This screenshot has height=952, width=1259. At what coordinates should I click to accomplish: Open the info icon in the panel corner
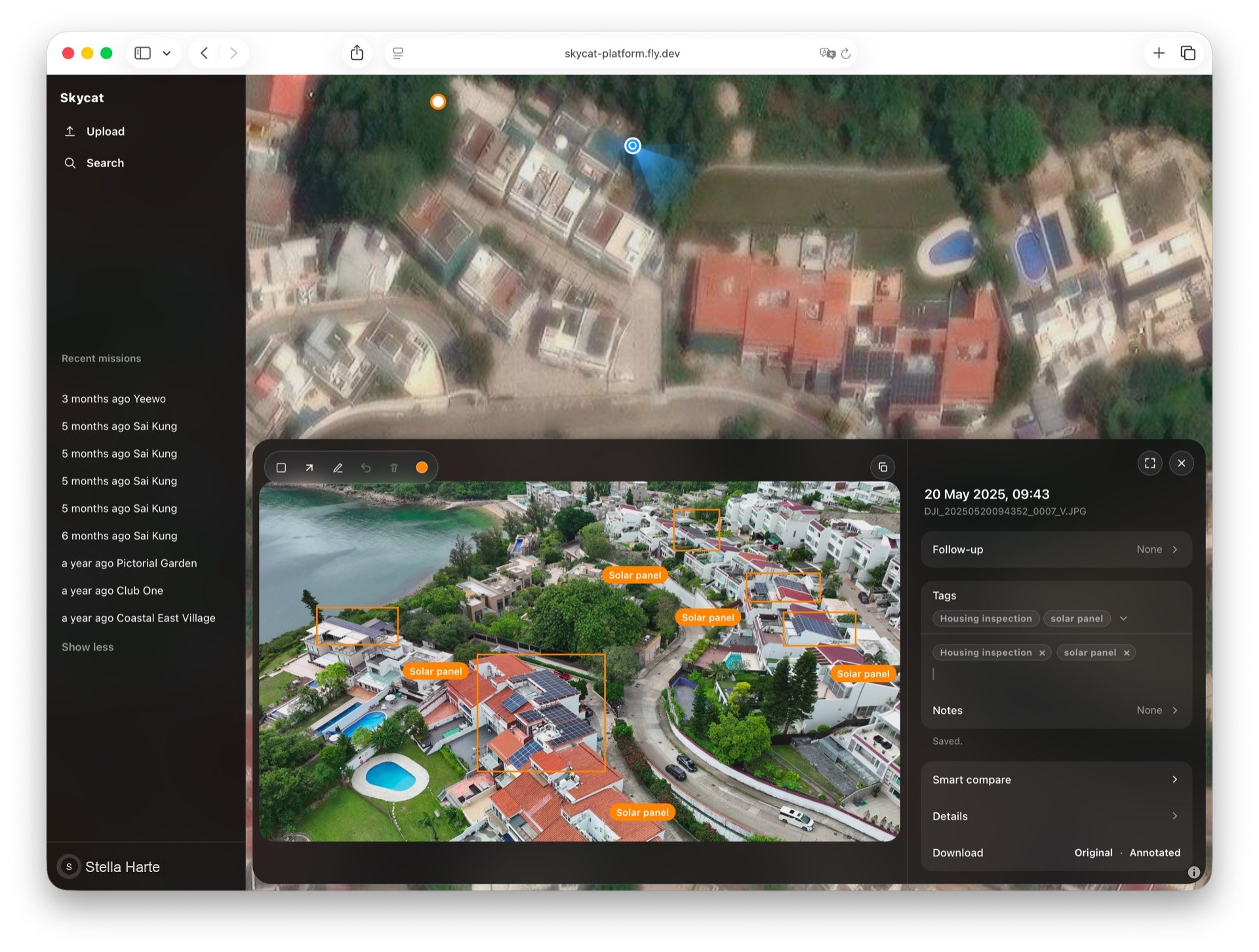(x=1193, y=872)
